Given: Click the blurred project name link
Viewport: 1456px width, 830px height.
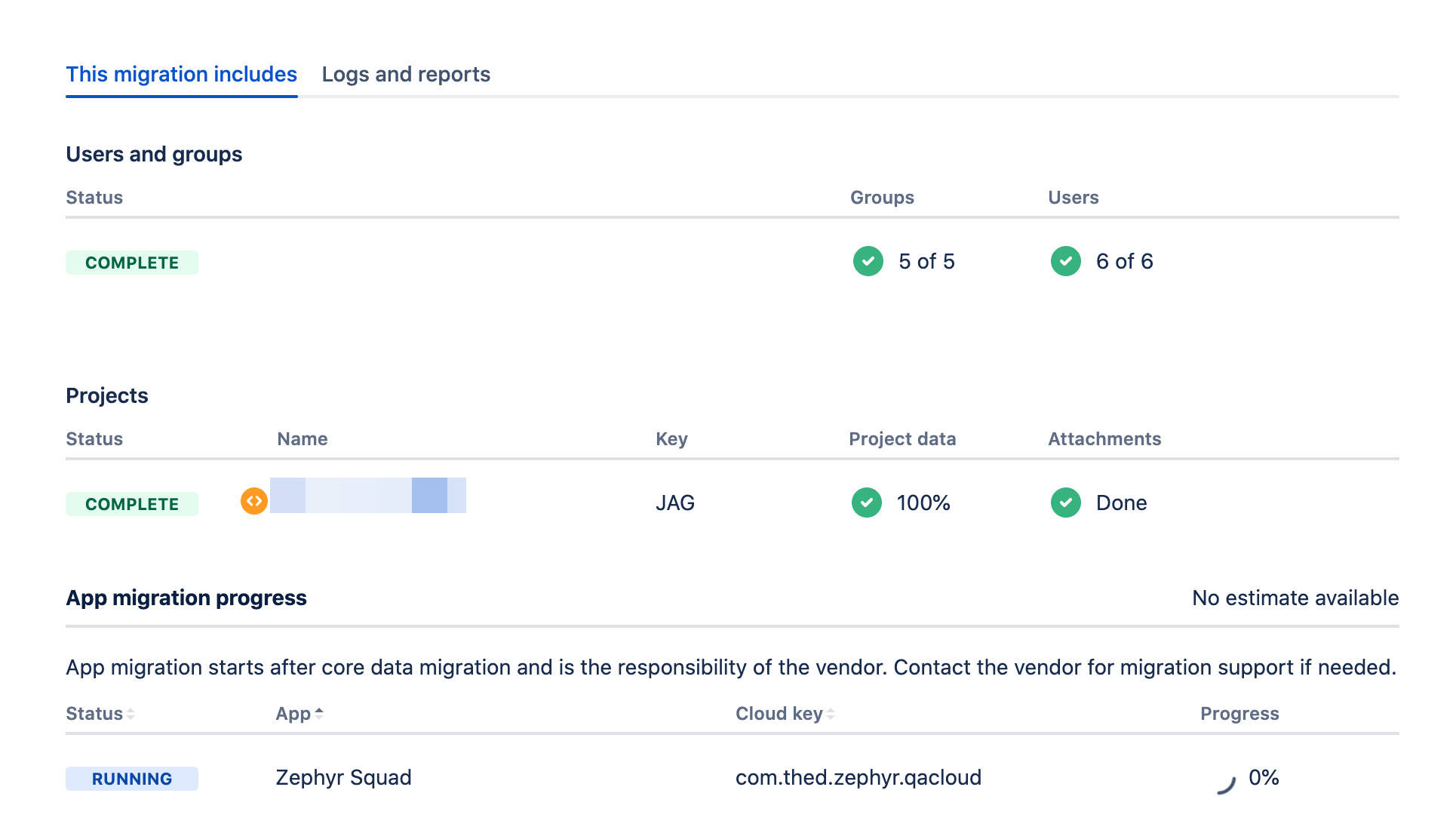Looking at the screenshot, I should [367, 496].
